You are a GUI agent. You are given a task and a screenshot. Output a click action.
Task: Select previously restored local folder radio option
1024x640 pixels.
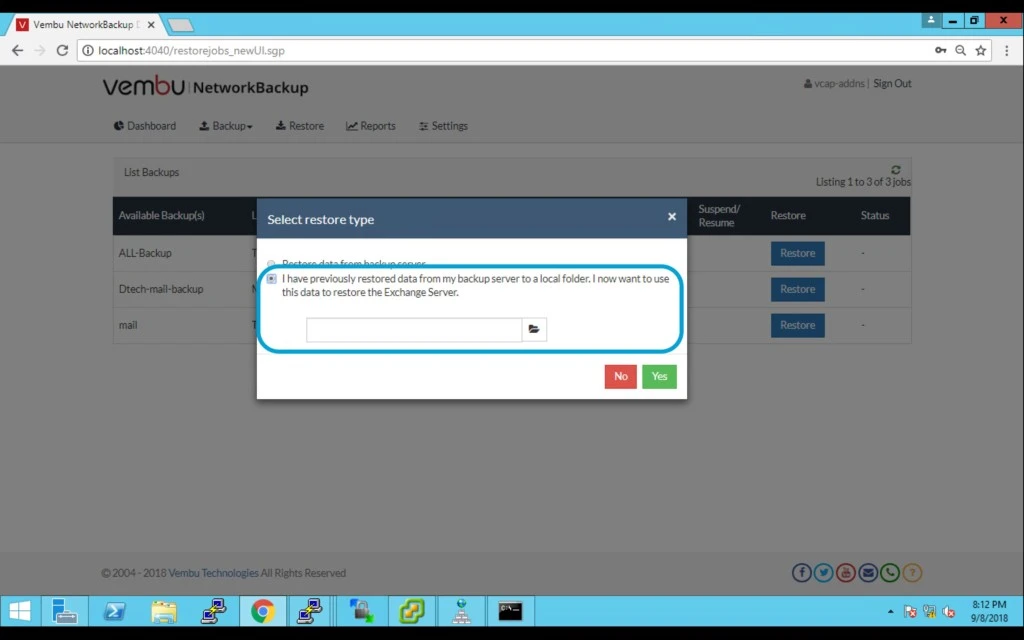272,279
